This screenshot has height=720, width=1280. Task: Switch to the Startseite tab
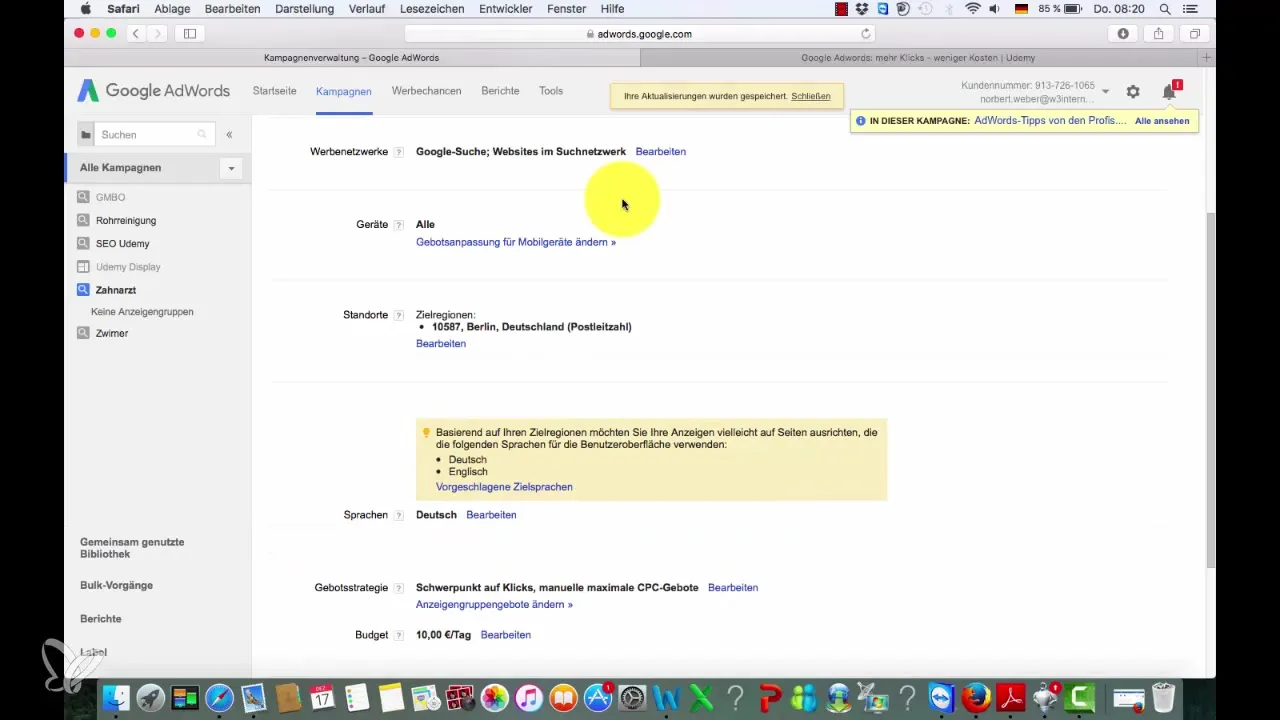[274, 91]
